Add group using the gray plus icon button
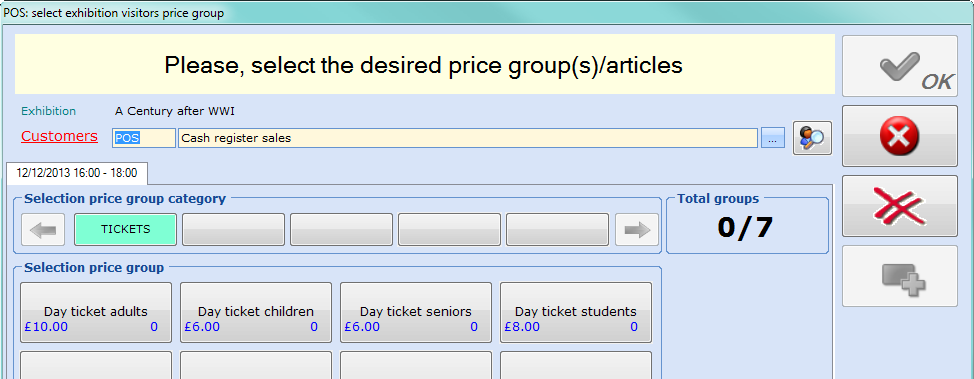The width and height of the screenshot is (974, 379). coord(899,276)
